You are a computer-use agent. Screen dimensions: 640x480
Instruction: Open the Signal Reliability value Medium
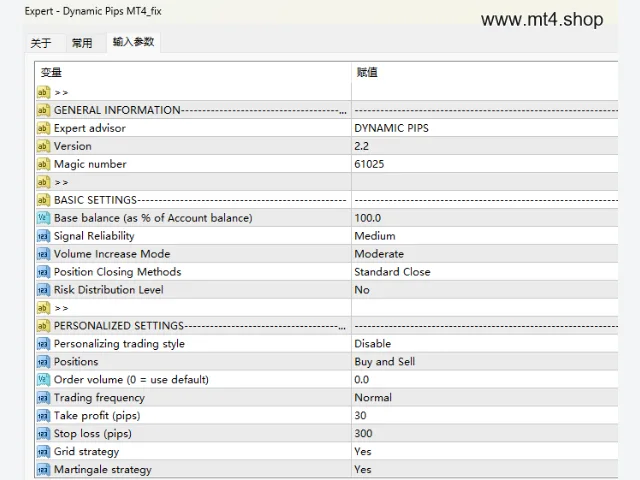375,236
